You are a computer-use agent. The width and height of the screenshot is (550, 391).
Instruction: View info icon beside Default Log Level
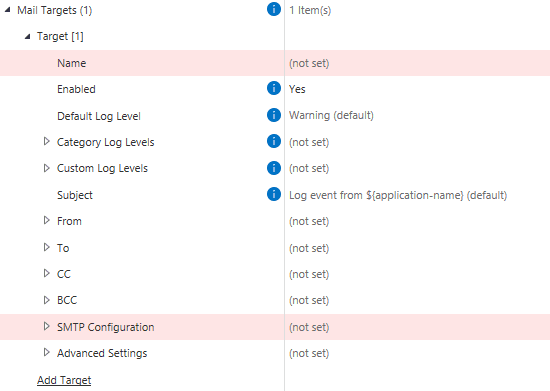point(274,115)
